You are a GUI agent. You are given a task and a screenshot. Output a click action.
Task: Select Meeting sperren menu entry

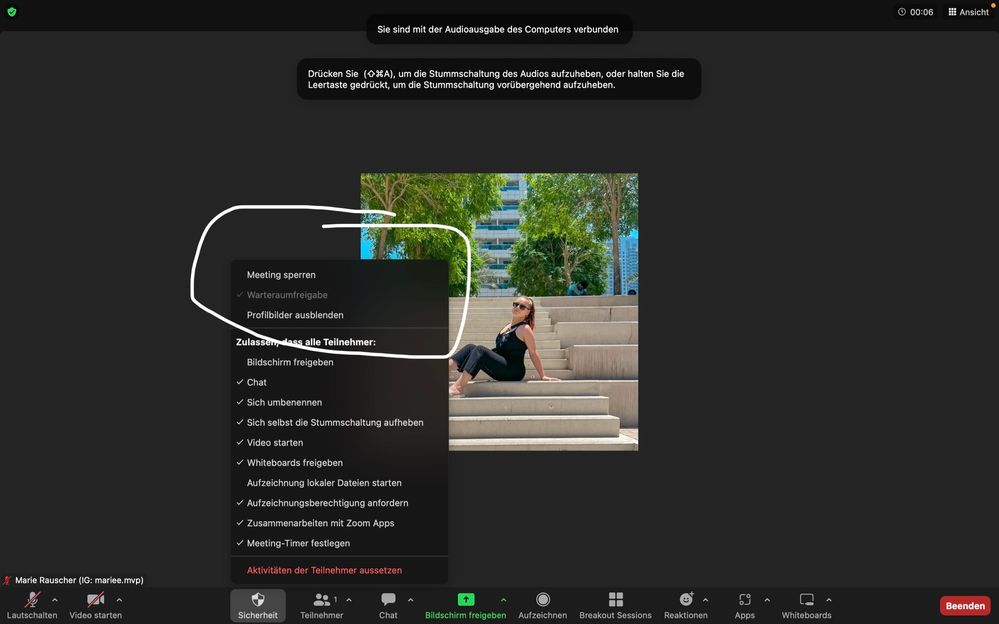(281, 275)
